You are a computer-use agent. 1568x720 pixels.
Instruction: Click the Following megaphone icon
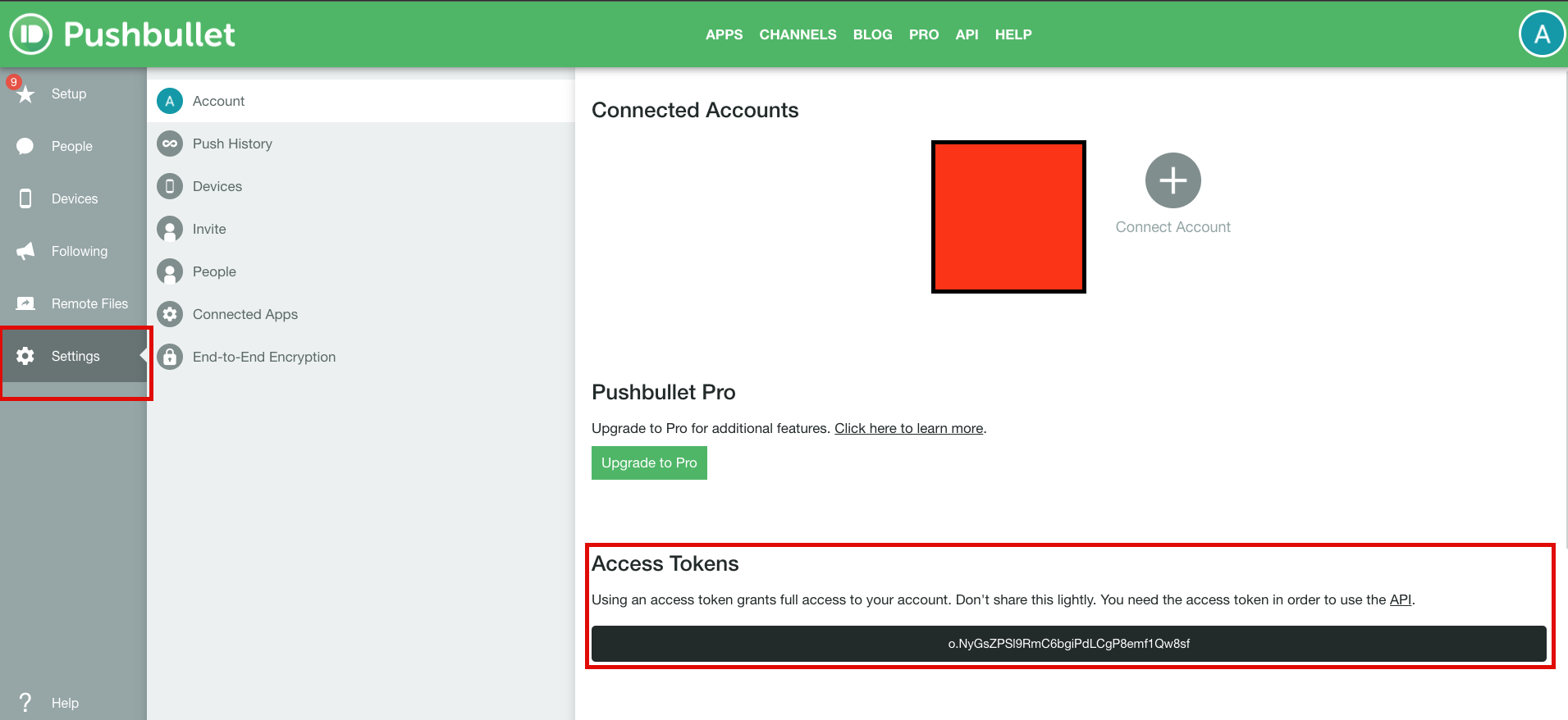(x=25, y=251)
